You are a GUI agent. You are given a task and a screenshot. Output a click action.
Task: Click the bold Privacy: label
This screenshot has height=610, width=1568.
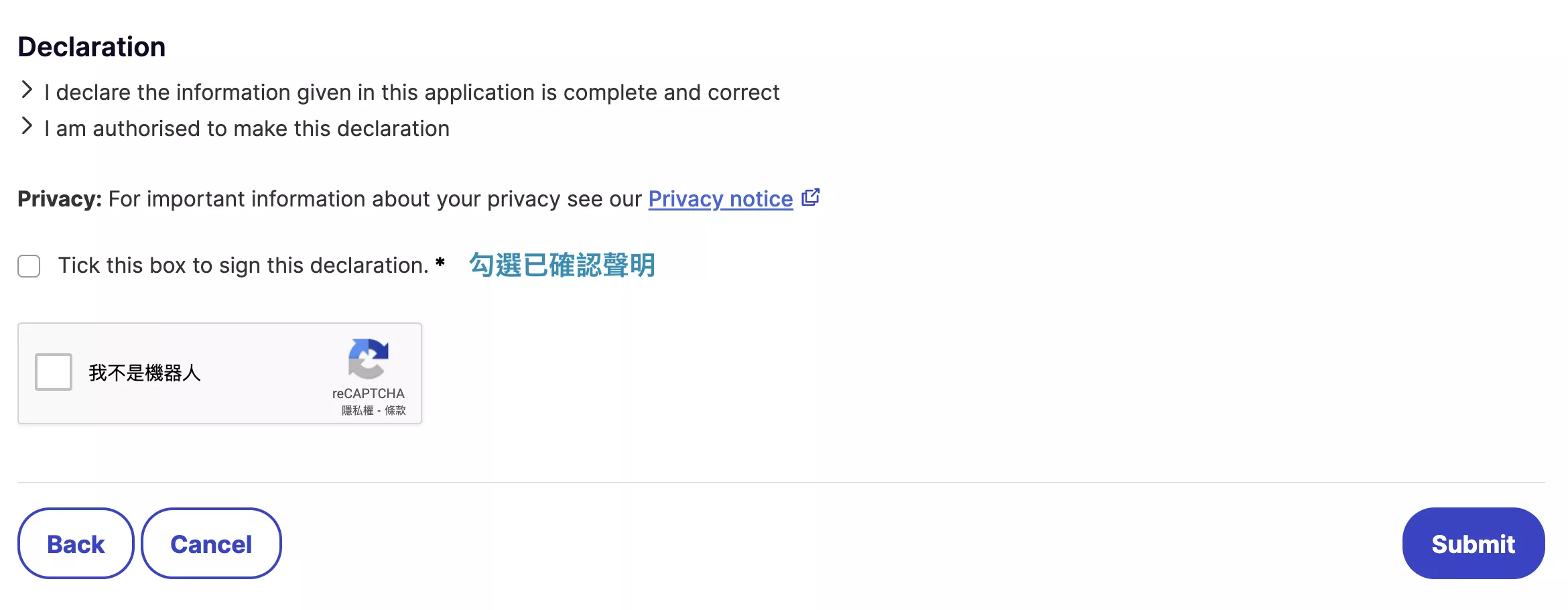60,199
